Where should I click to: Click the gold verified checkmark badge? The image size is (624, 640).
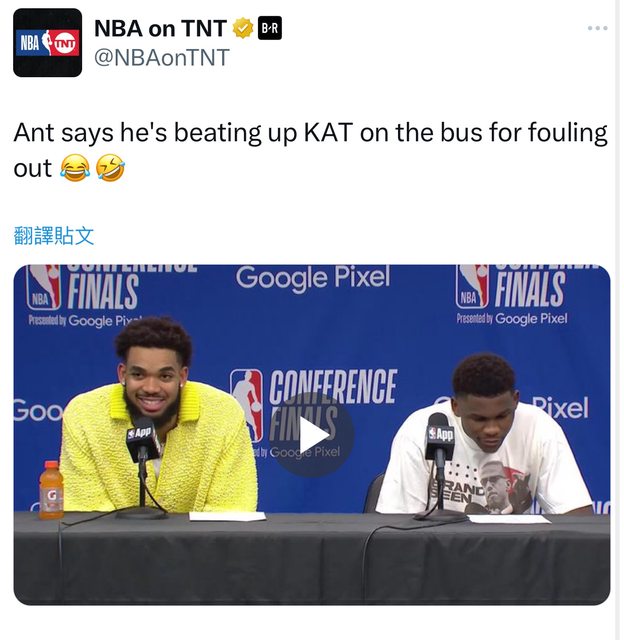point(243,28)
